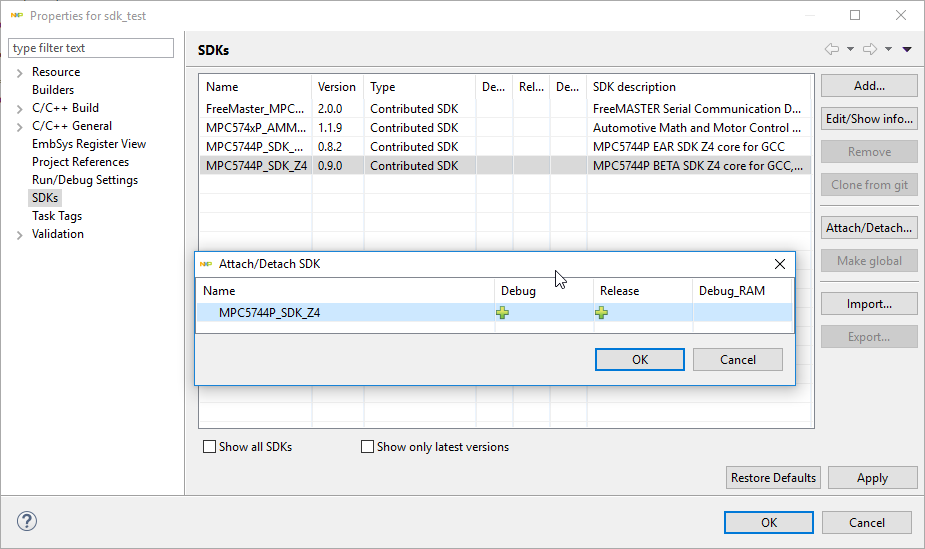
Task: Open the back history dropdown arrow
Action: (x=850, y=49)
